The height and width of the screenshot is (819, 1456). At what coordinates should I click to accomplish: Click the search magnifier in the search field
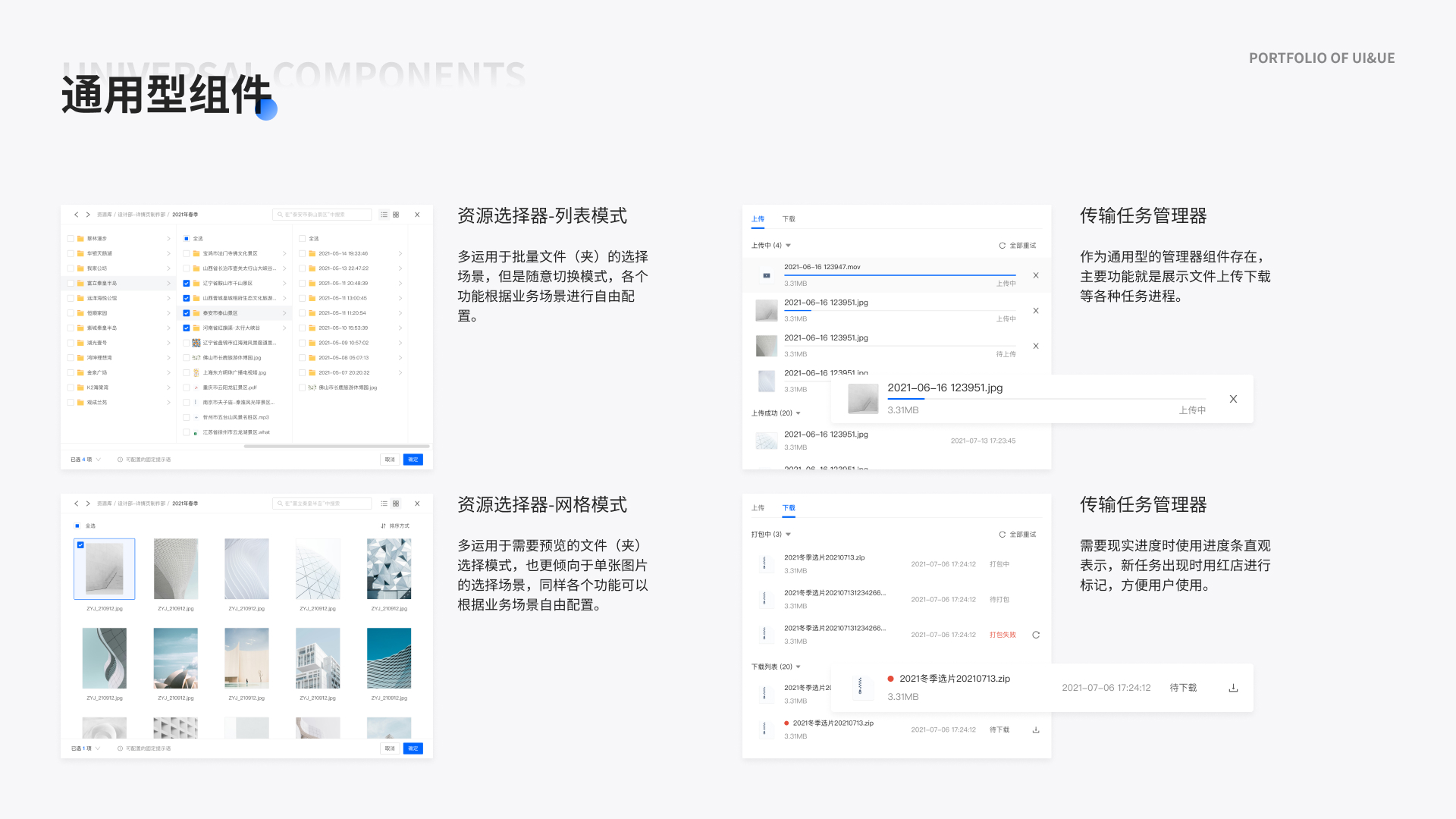click(x=281, y=215)
